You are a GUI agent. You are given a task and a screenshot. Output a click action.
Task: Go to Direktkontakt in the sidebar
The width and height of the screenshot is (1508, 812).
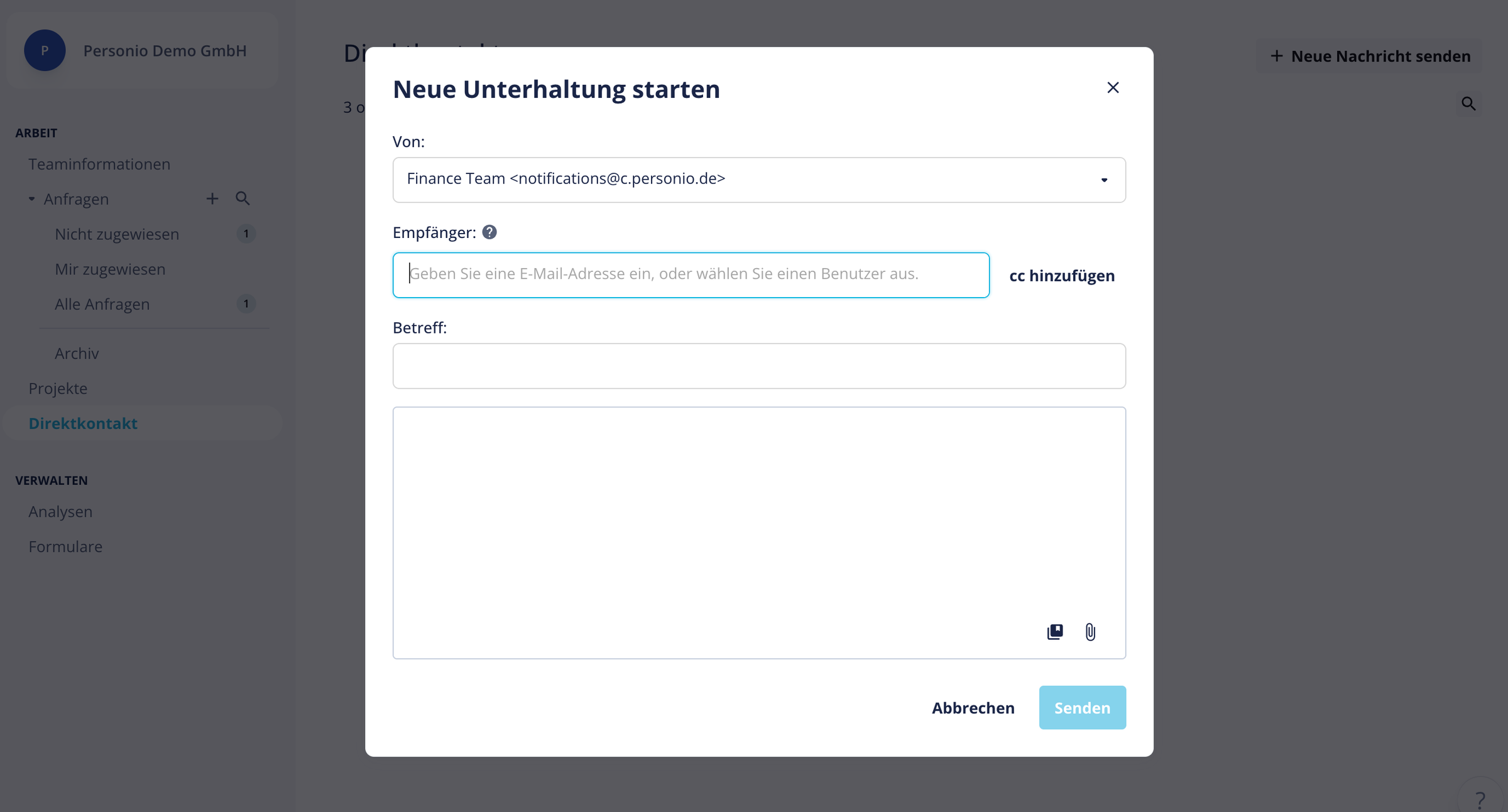83,423
